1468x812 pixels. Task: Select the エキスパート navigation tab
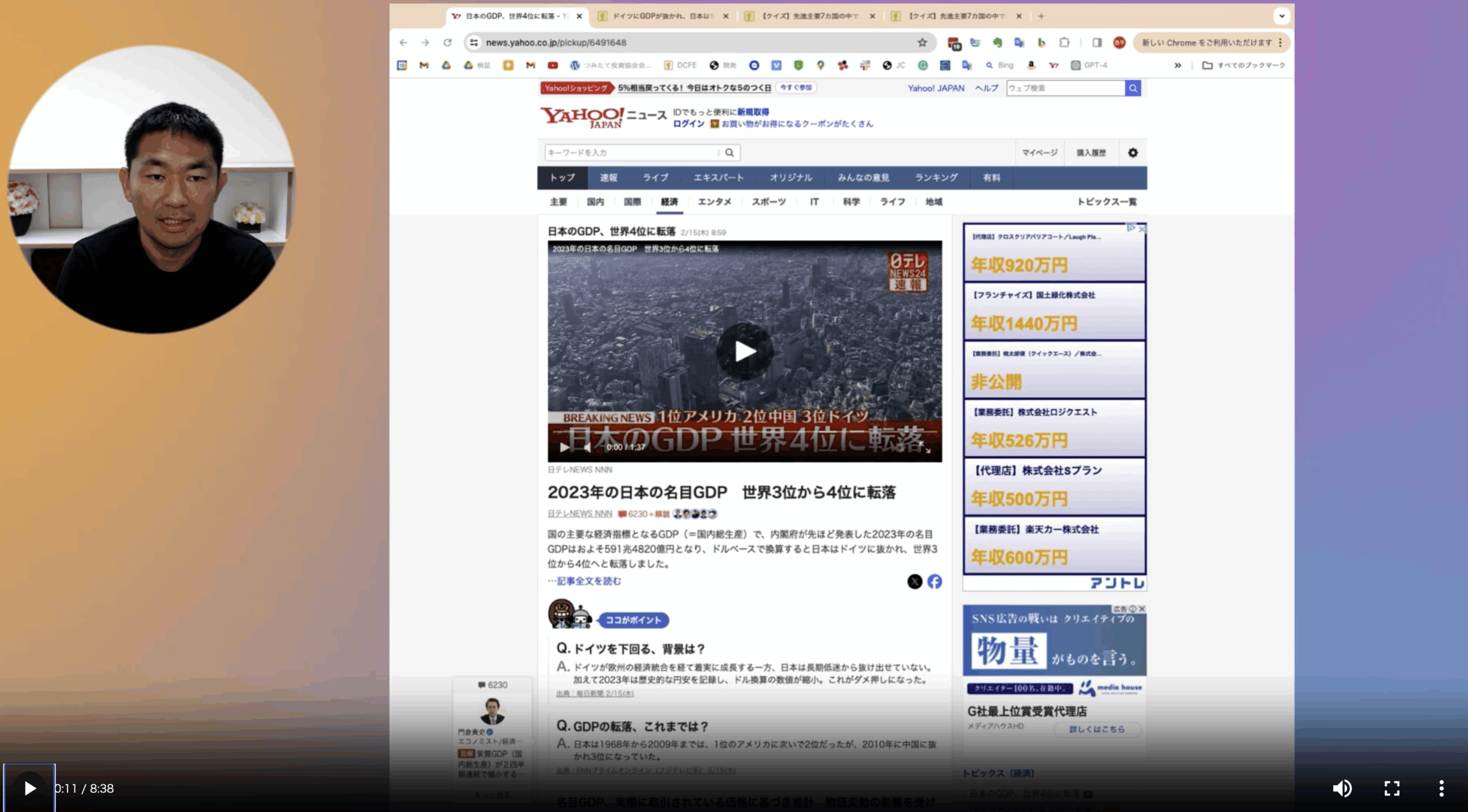pyautogui.click(x=719, y=178)
